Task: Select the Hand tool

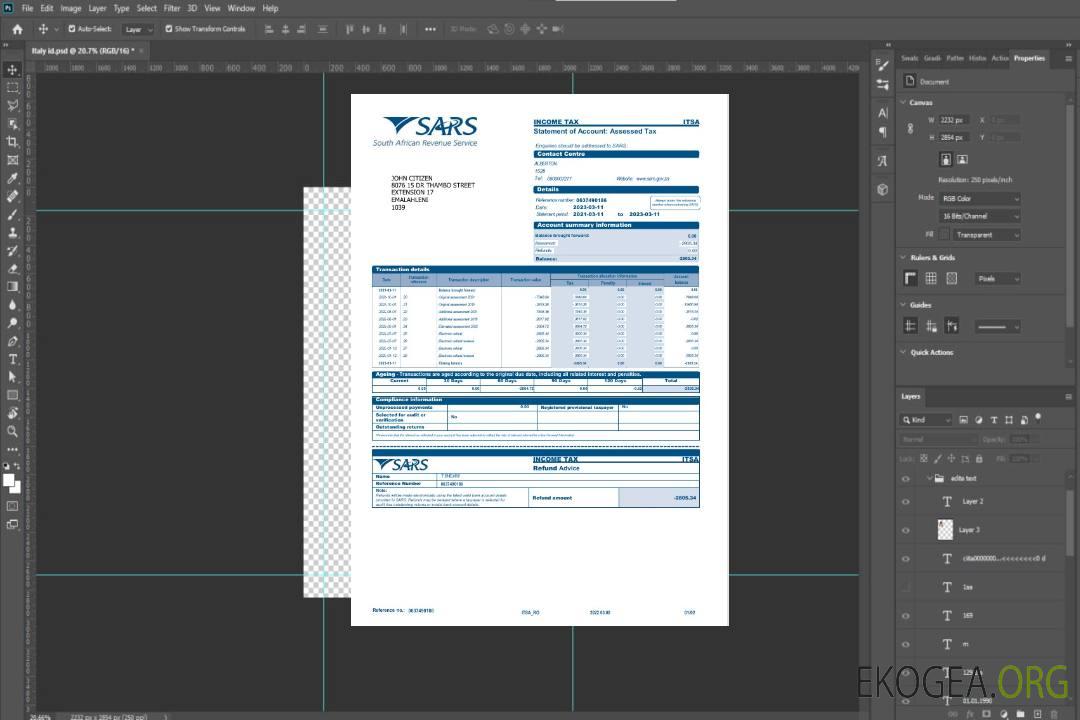Action: [12, 413]
